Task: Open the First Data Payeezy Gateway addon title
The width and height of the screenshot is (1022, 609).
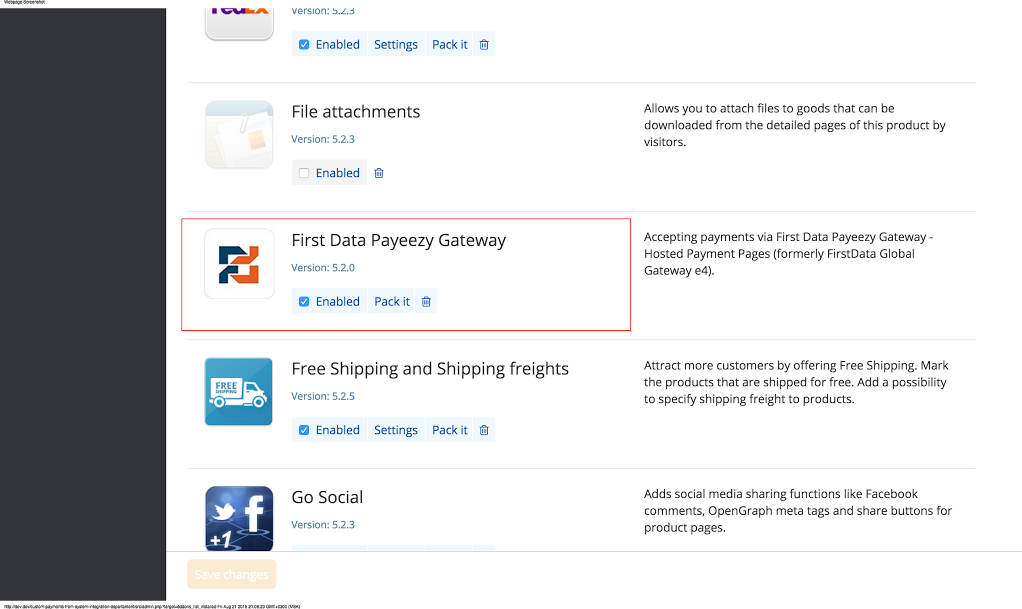Action: pos(398,240)
